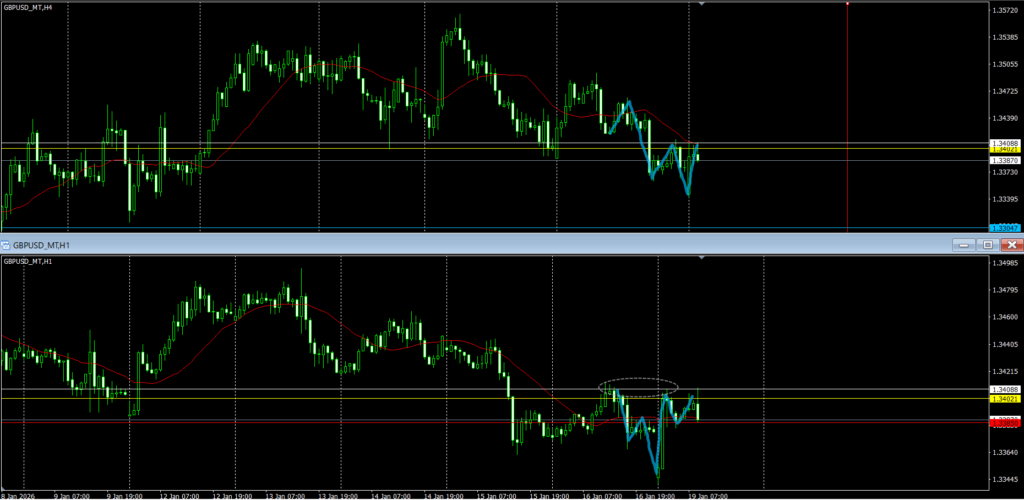Click the 1.34985 level on H1 price scale
The image size is (1024, 500).
pos(1004,264)
